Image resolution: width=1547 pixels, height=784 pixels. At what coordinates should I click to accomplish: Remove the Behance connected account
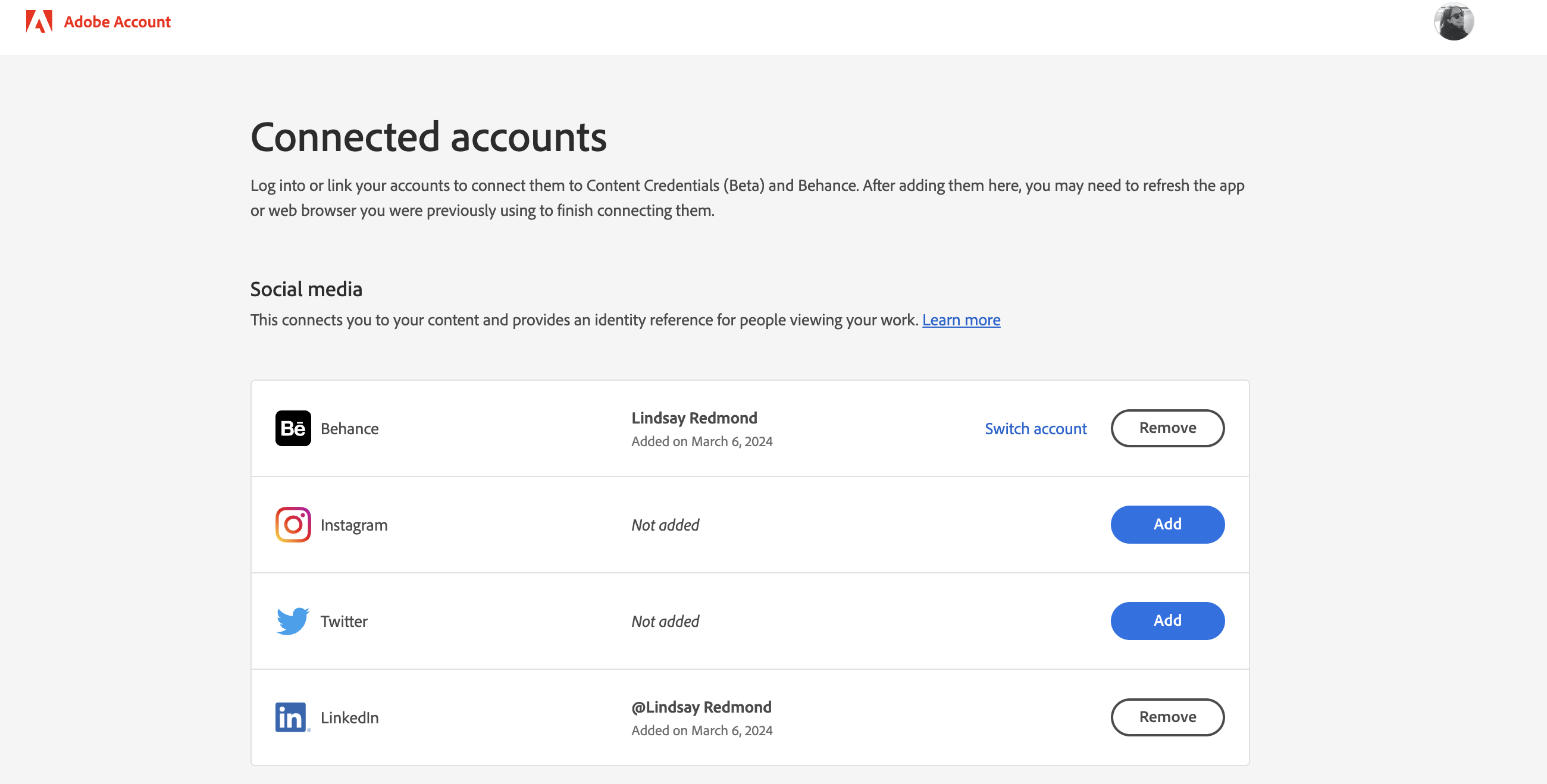pos(1167,428)
